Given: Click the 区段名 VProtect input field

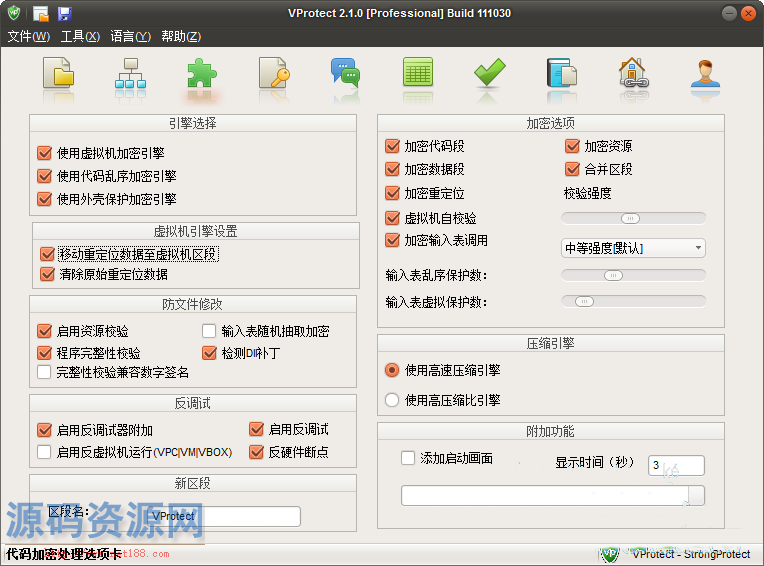Looking at the screenshot, I should pos(223,516).
